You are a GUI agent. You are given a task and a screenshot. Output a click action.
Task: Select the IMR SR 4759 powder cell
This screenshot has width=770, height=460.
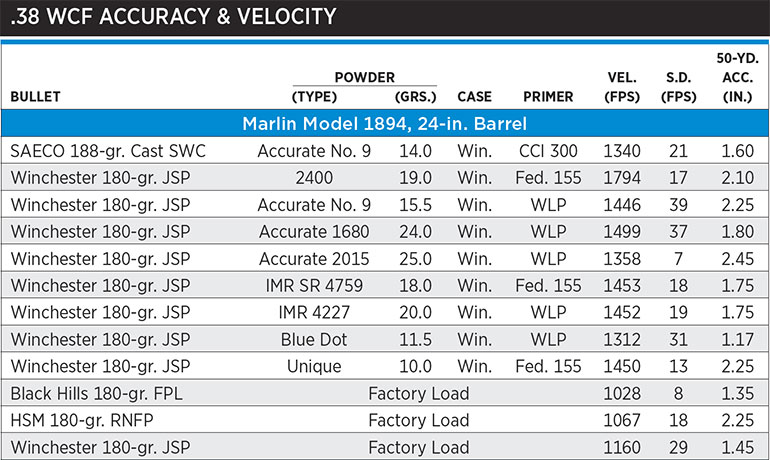pyautogui.click(x=314, y=286)
